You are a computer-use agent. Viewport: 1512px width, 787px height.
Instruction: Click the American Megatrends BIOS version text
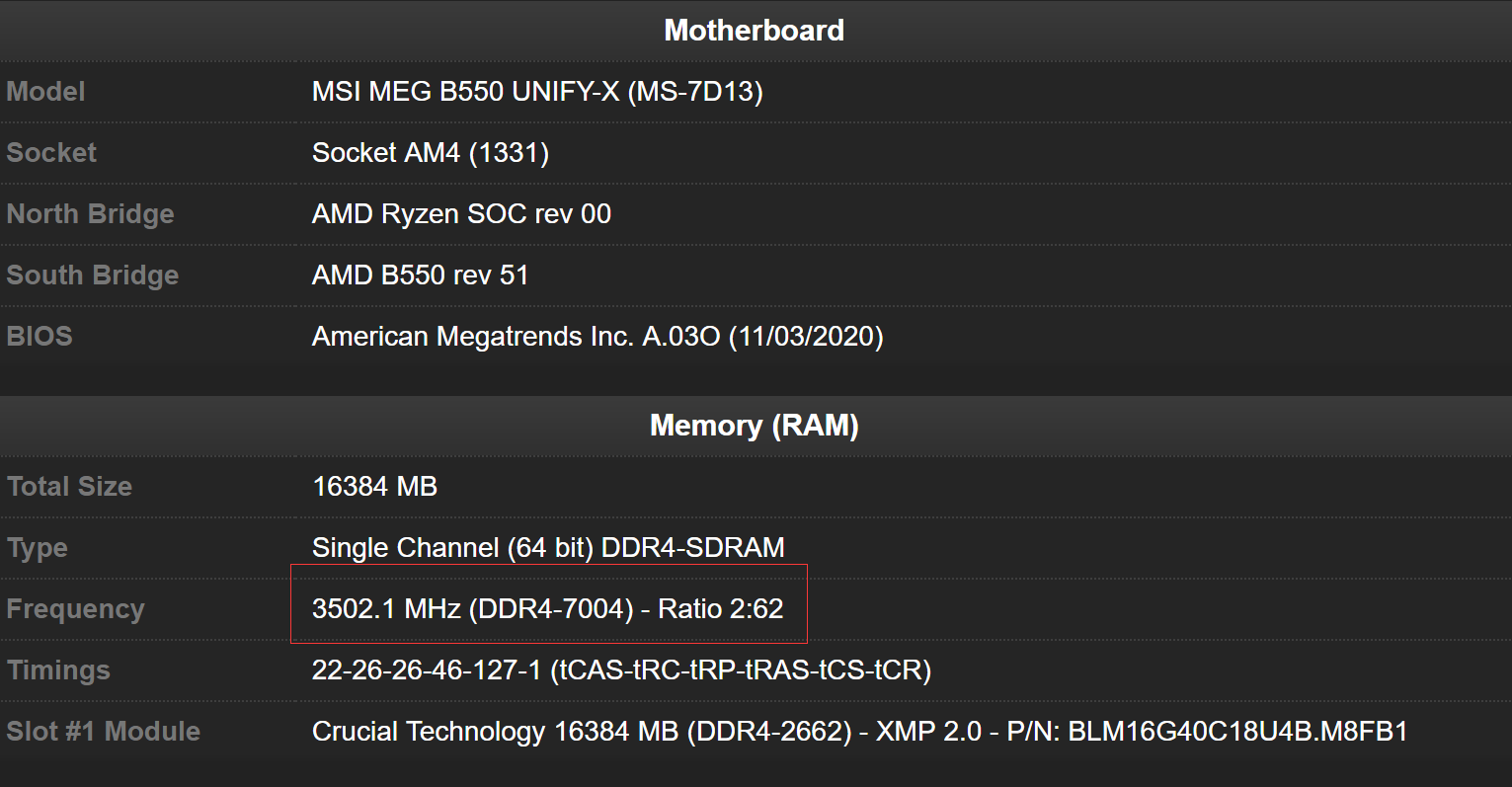coord(597,337)
